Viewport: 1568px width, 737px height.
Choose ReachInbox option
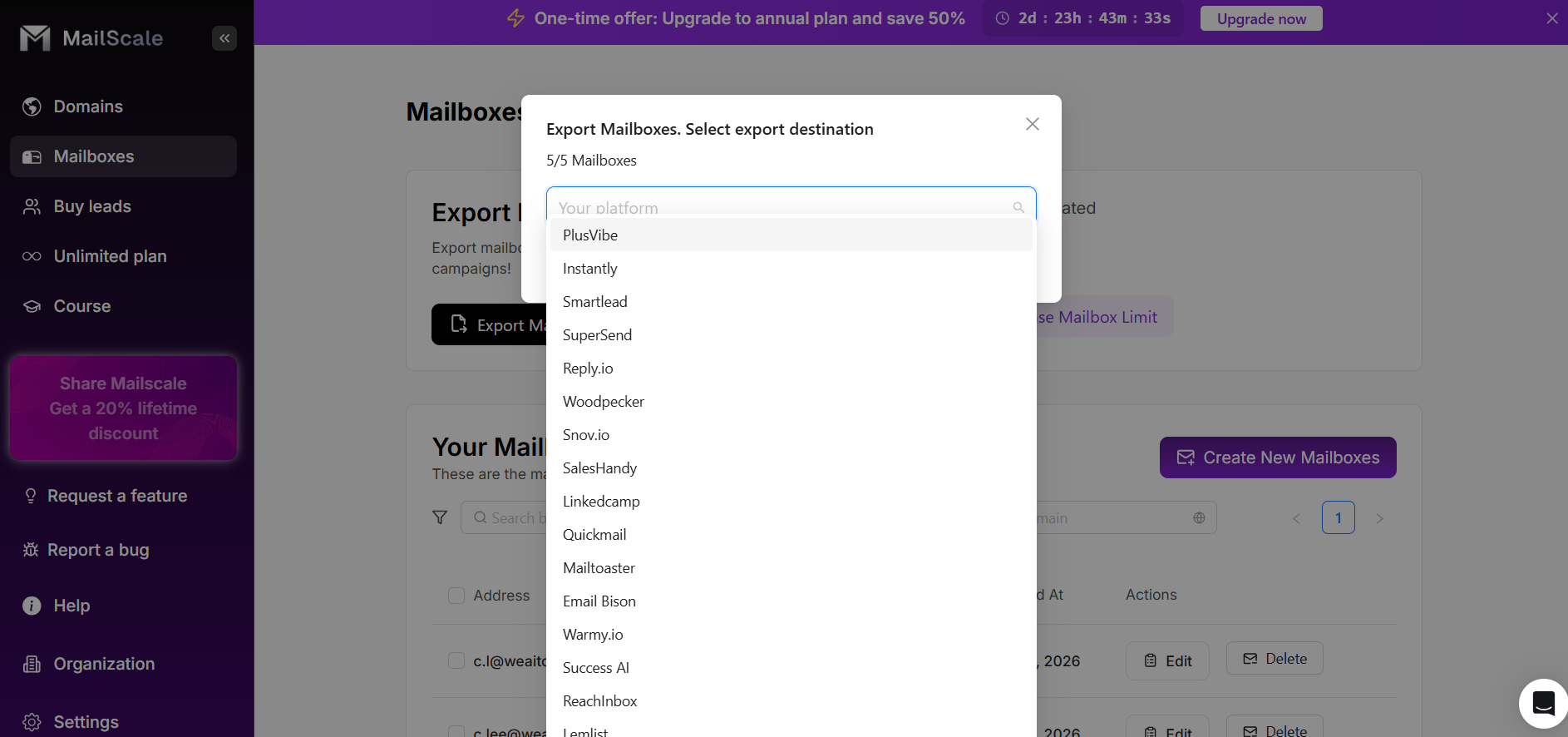click(791, 701)
